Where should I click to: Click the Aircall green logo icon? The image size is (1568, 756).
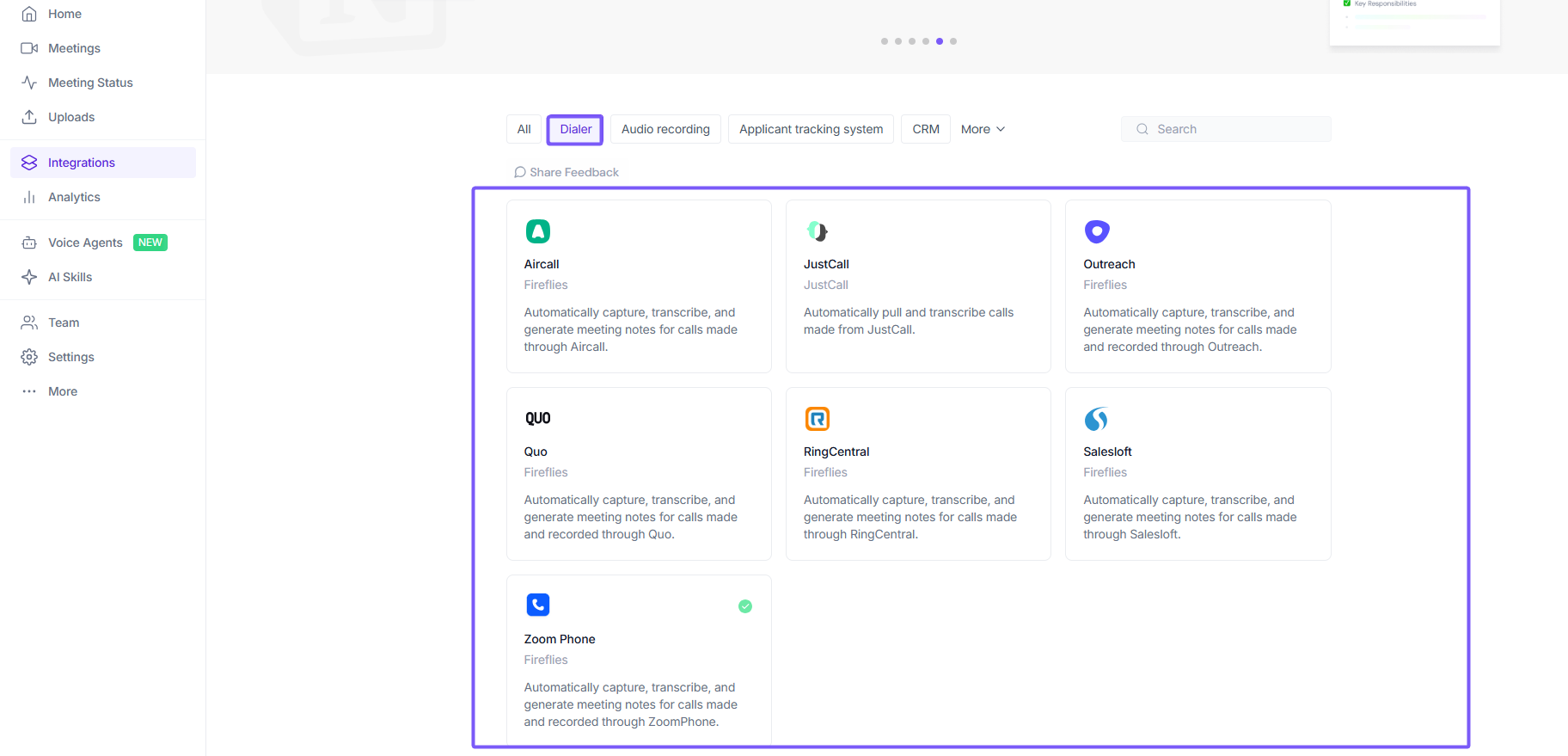pos(538,231)
